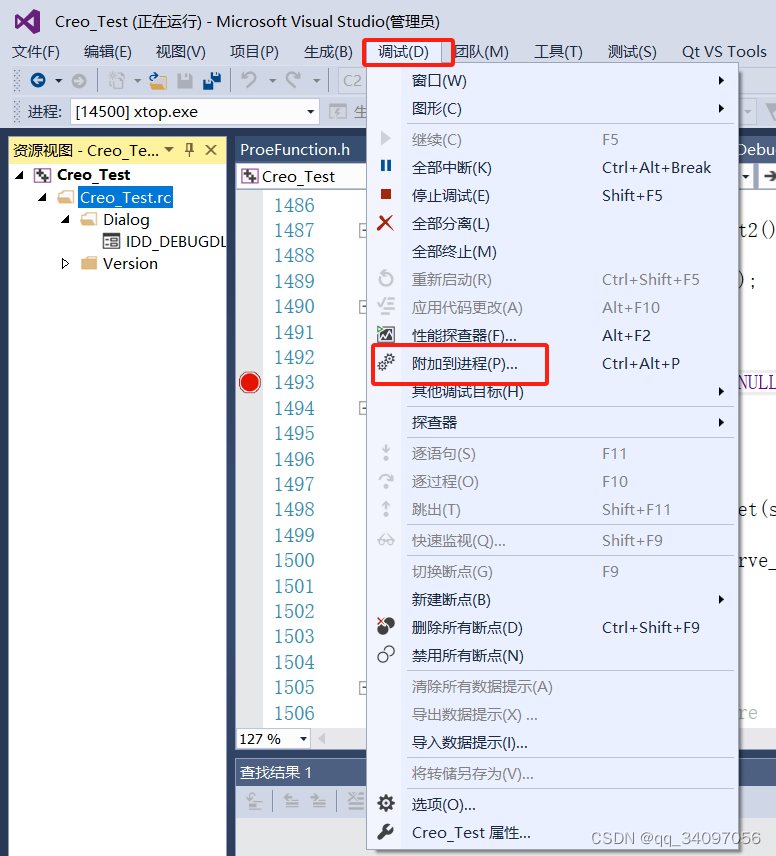Screen dimensions: 776x856
Task: Toggle the breakpoint on line 1493
Action: [x=250, y=383]
